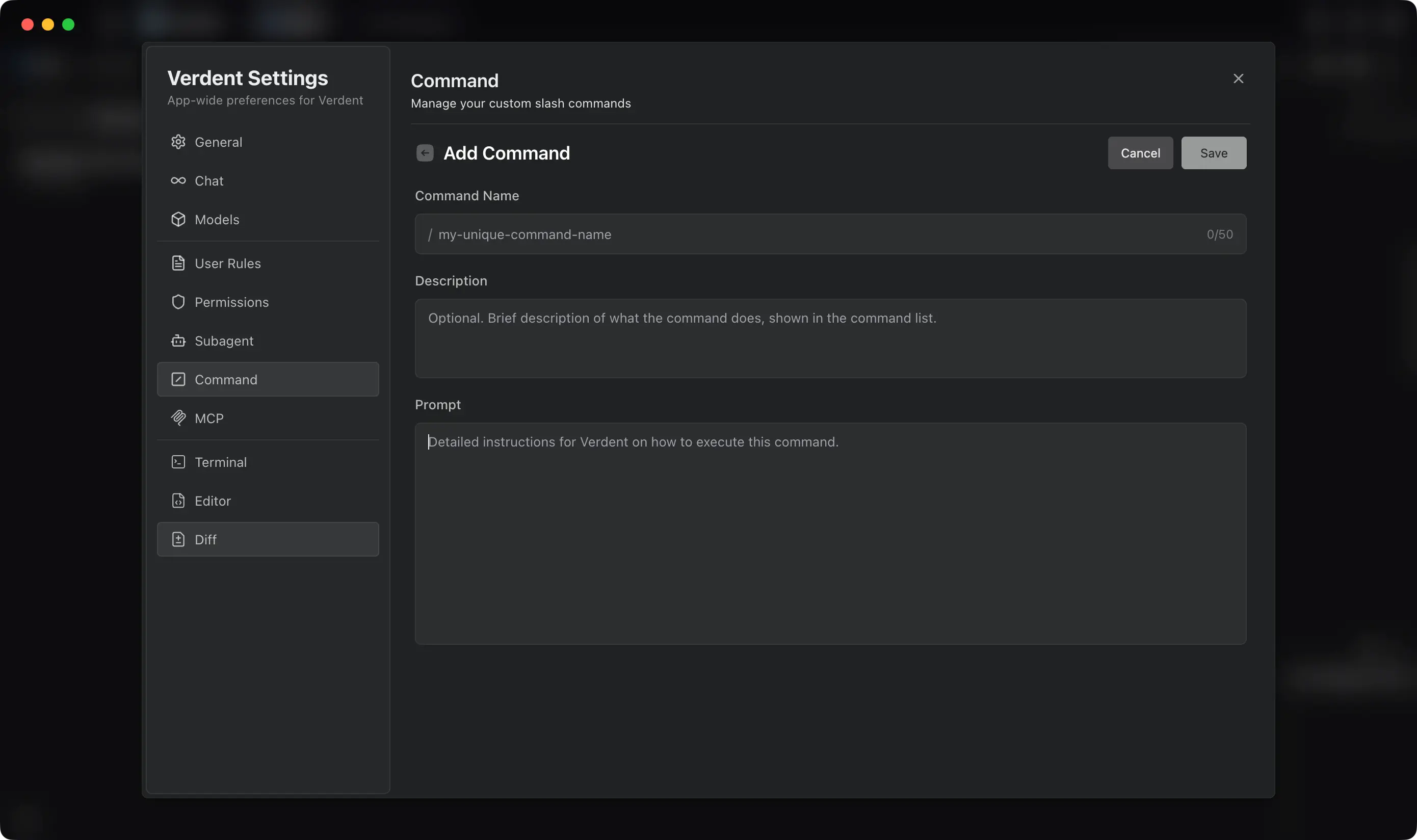Click inside the Prompt text area

pyautogui.click(x=830, y=533)
